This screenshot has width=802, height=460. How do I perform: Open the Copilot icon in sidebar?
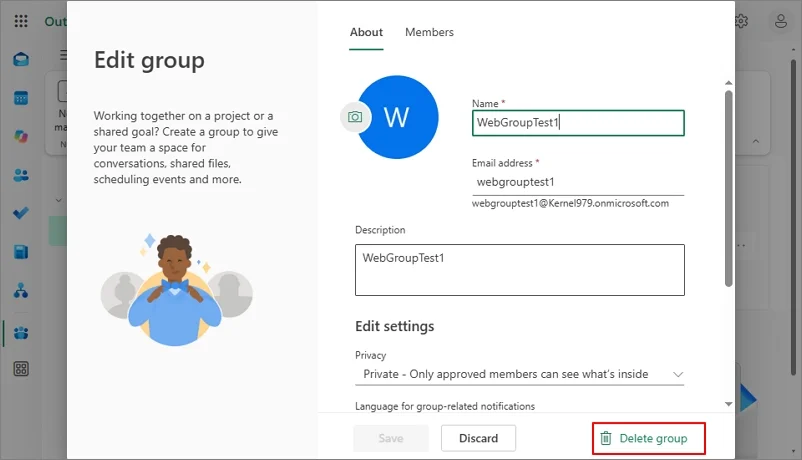21,136
